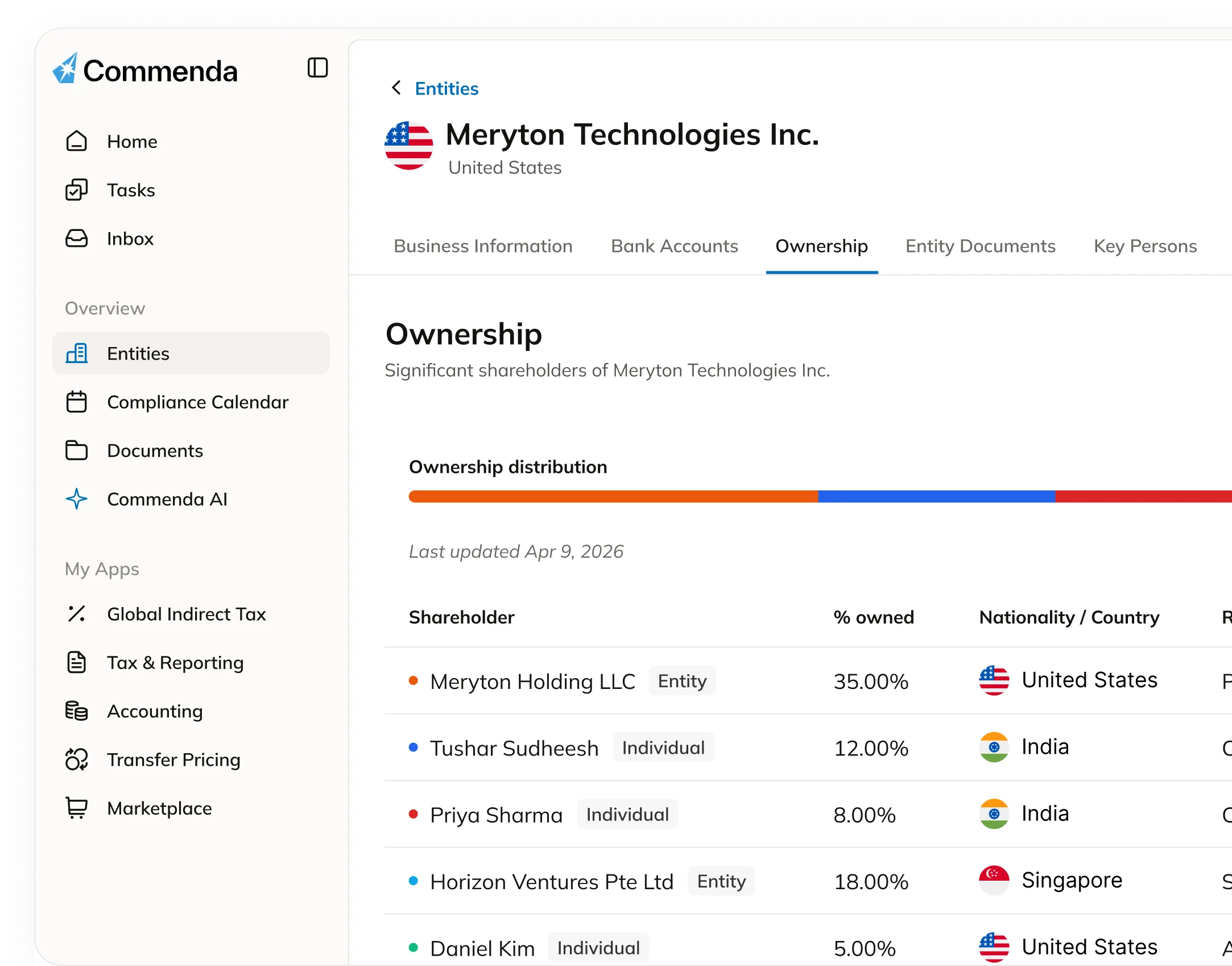Click the red segment of ownership bar
The width and height of the screenshot is (1232, 966).
(1143, 496)
